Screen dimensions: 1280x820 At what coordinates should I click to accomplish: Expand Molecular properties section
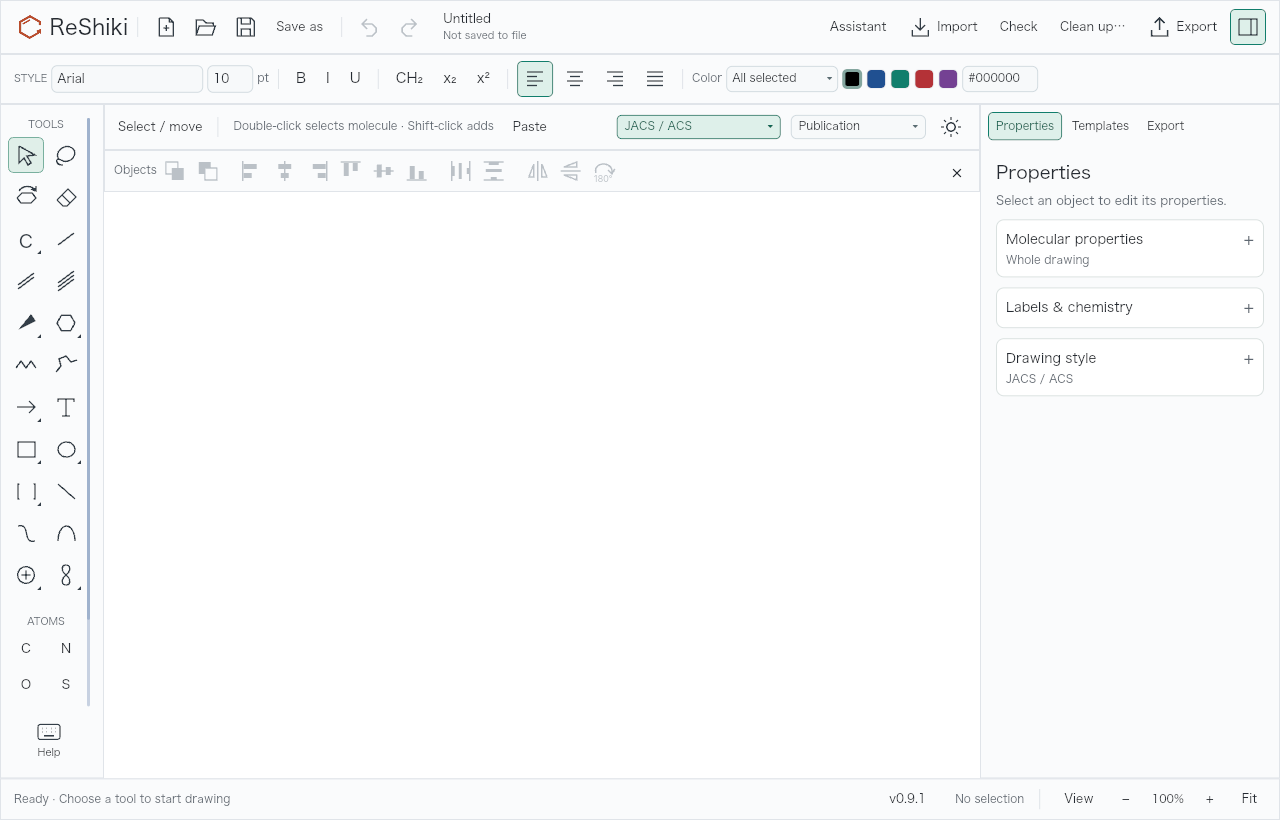1130,248
